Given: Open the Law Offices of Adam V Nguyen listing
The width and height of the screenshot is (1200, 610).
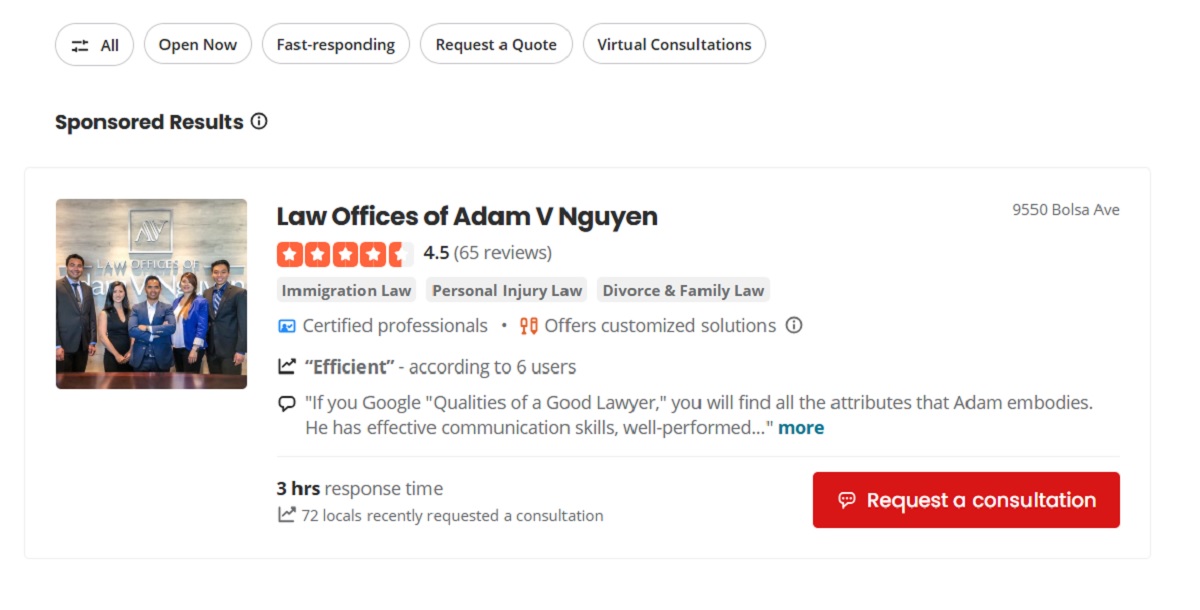Looking at the screenshot, I should (467, 216).
